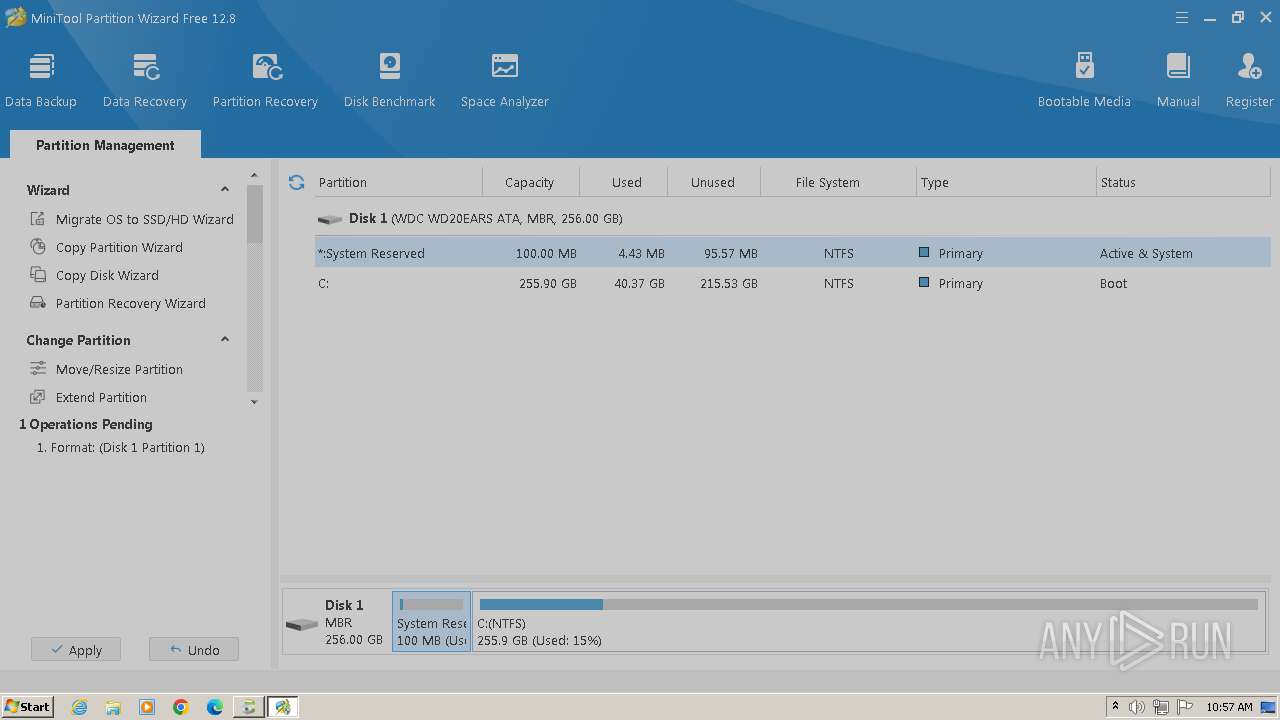Start Disk Benchmark tool
1280x720 pixels.
coord(390,80)
